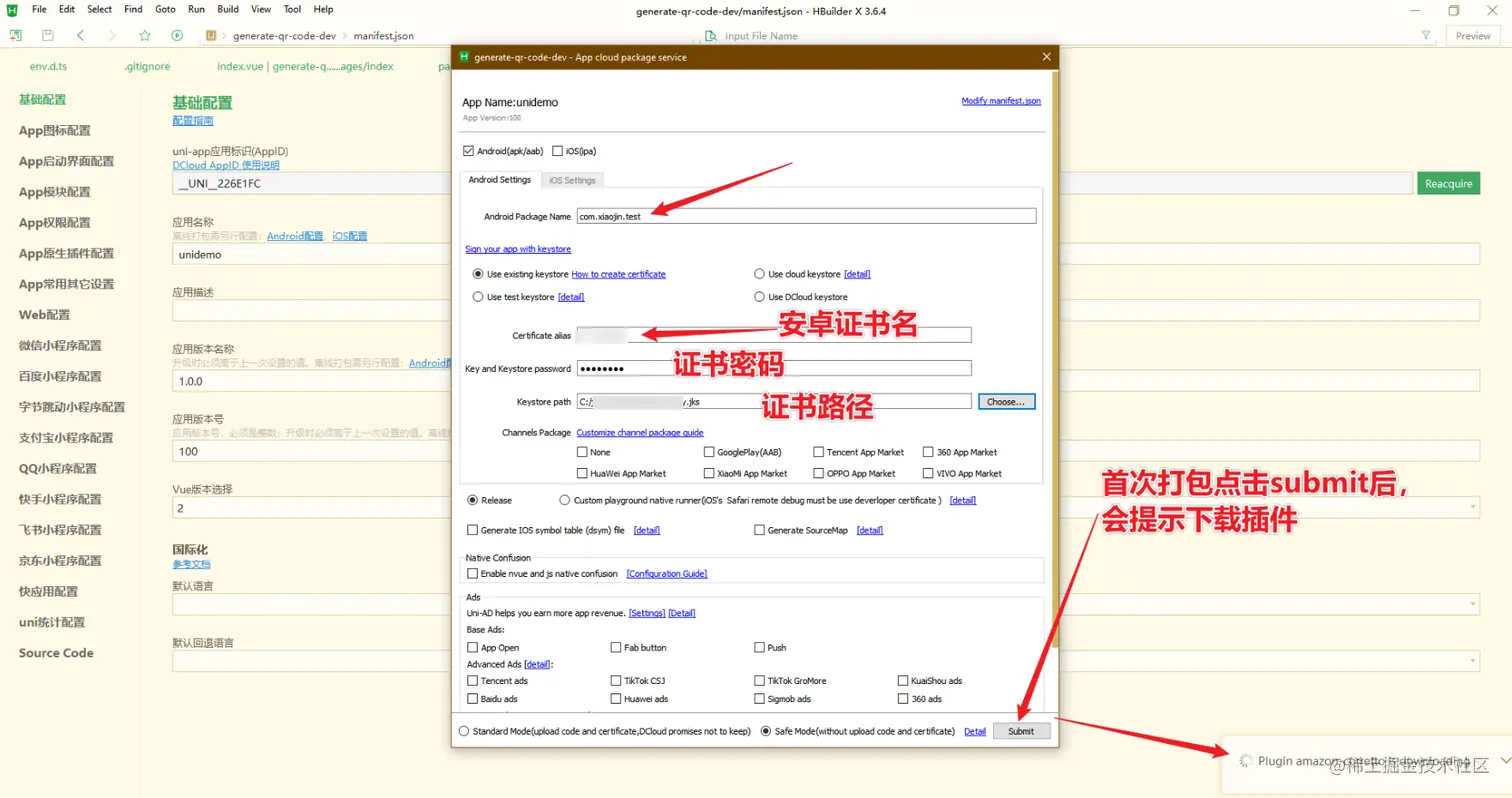Open the Configuration Guide link
The height and width of the screenshot is (798, 1512).
click(667, 574)
